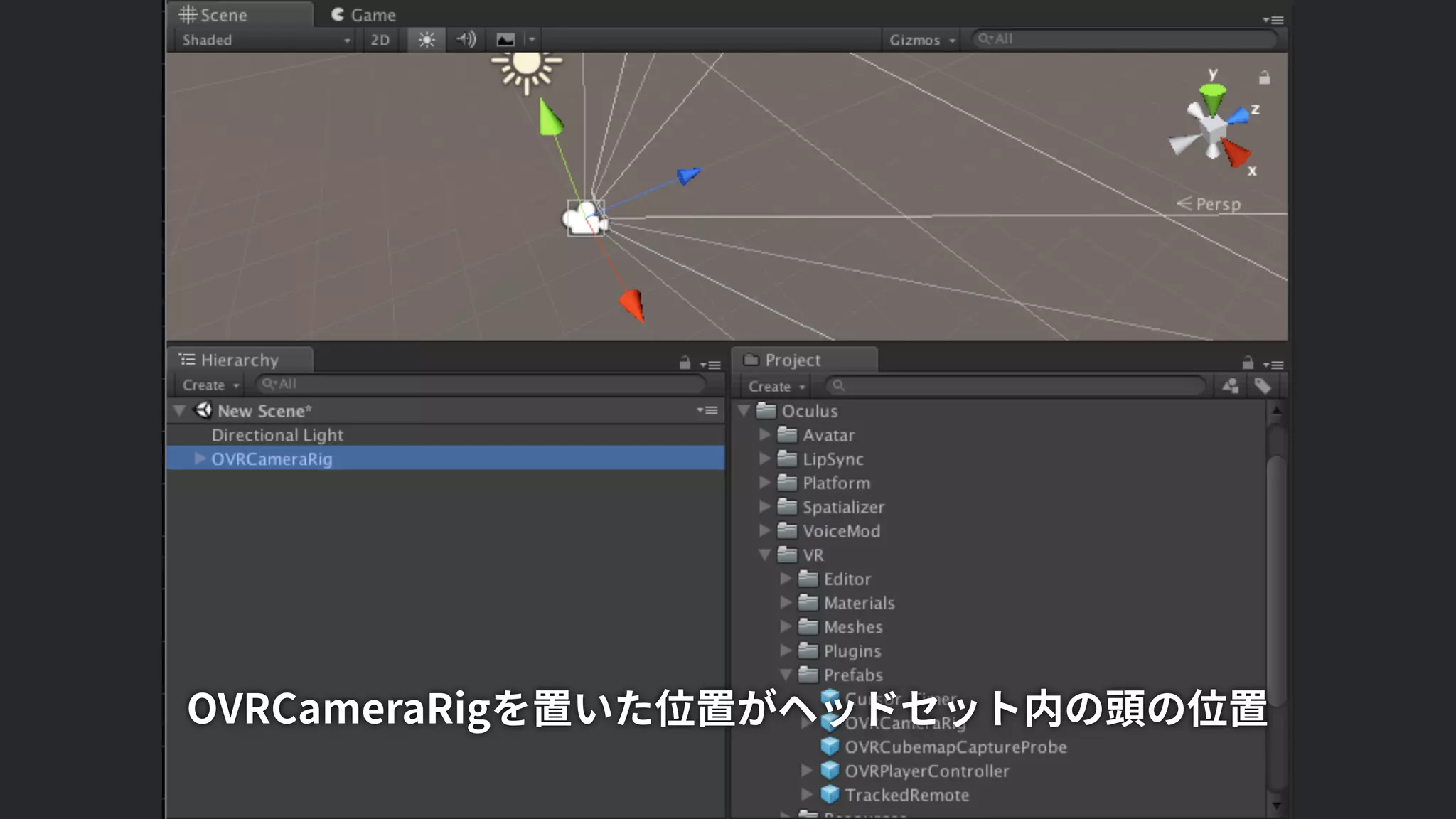
Task: Open Project Create dropdown
Action: [776, 387]
